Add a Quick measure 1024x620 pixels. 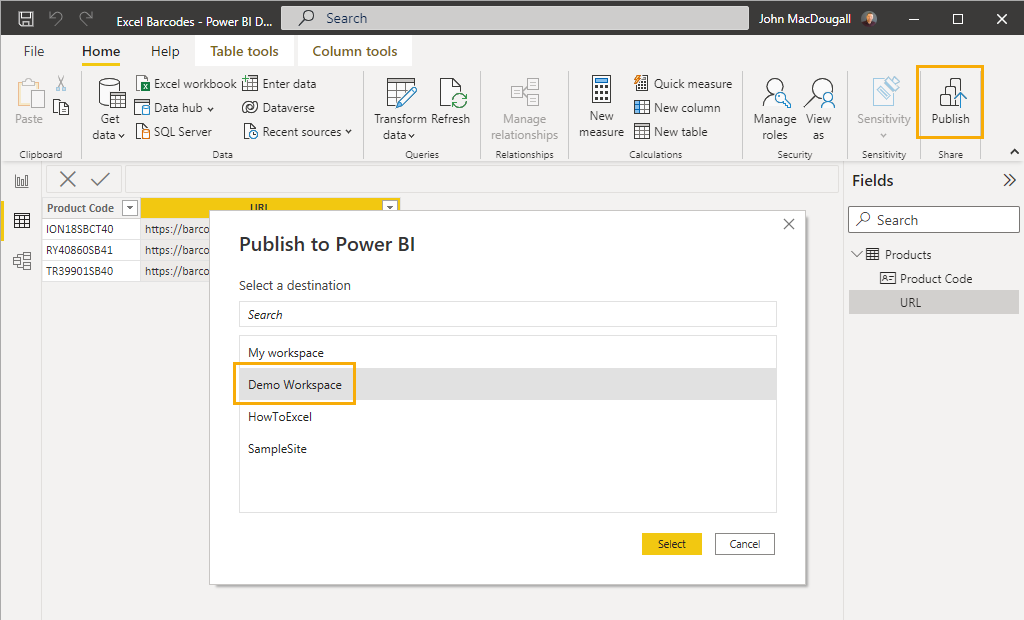click(683, 84)
